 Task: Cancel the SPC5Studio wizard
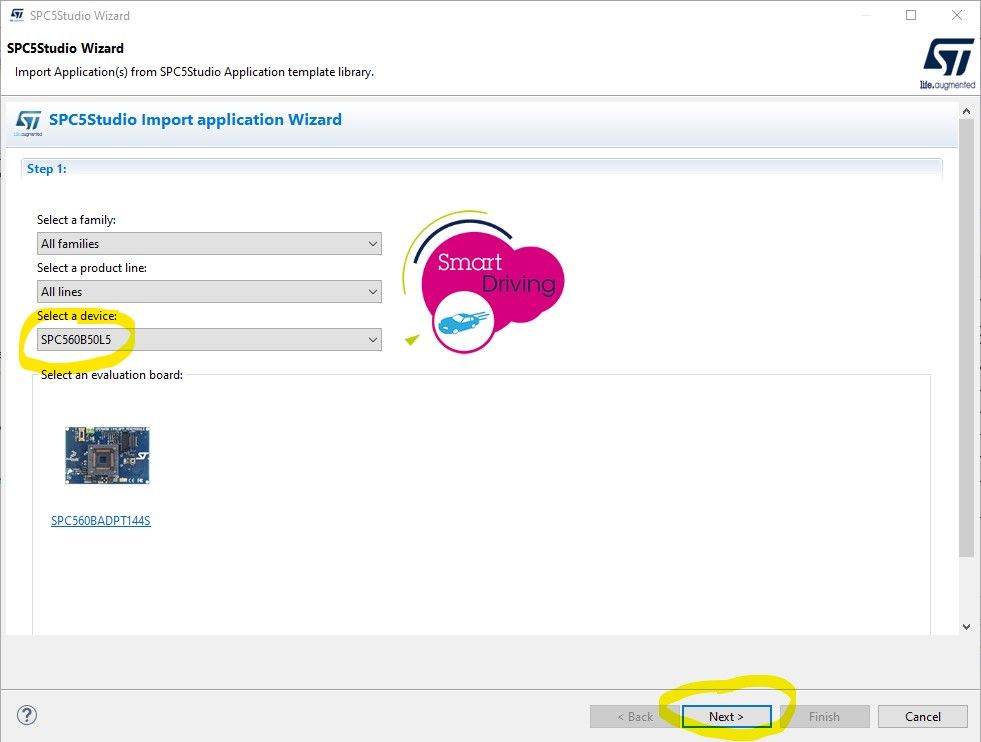point(922,716)
